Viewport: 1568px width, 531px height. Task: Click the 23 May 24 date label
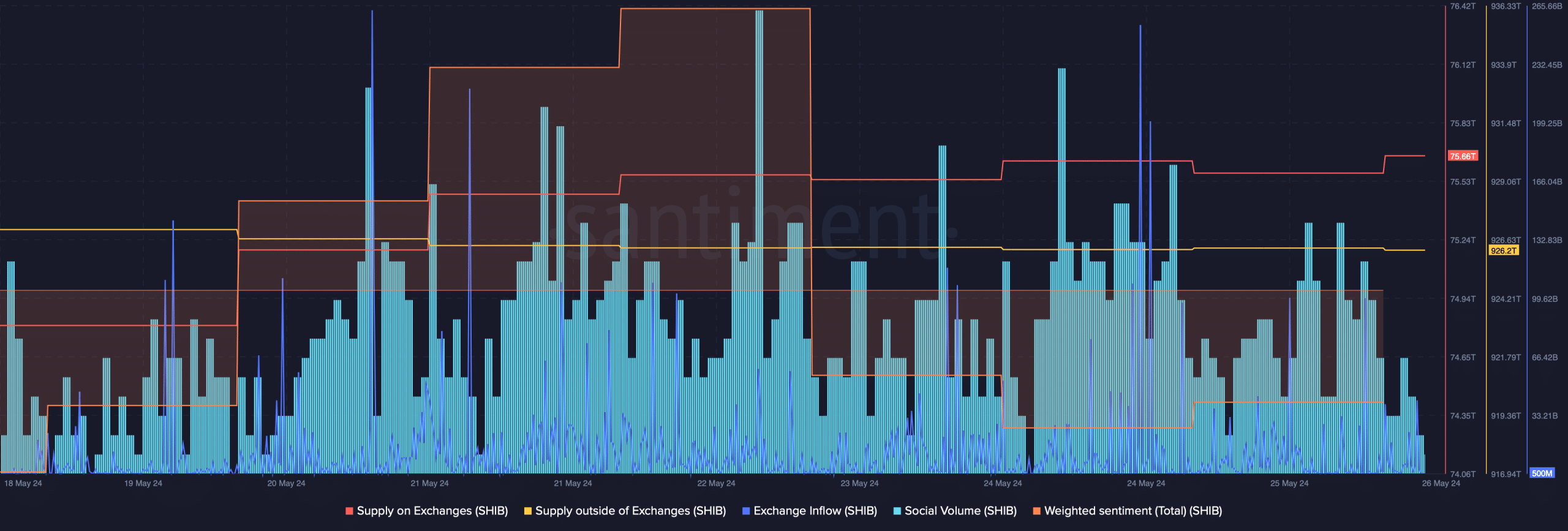pos(859,483)
